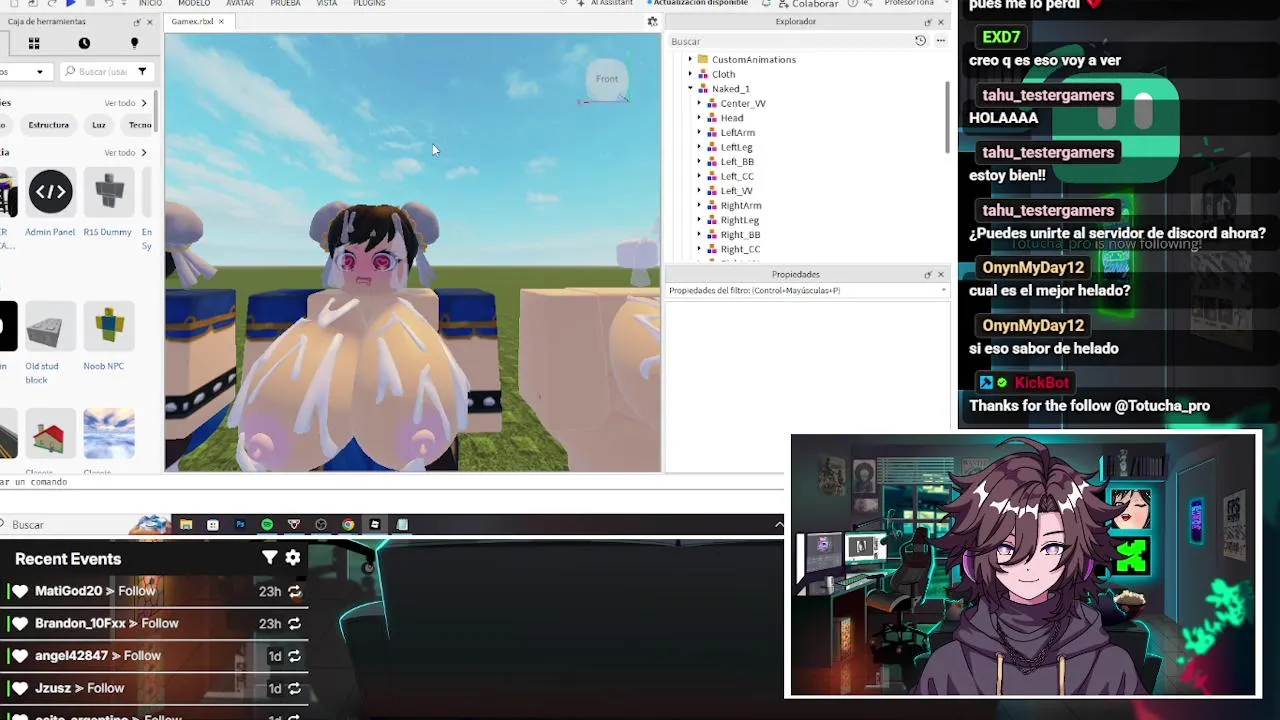
Task: Click the Front face of view cube
Action: coord(607,79)
